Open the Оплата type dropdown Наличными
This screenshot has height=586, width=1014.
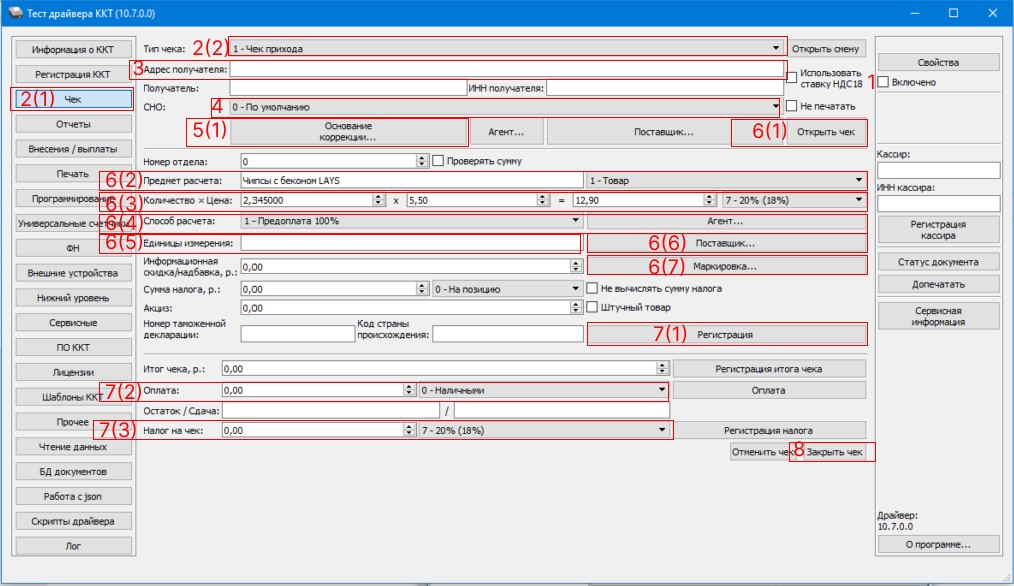(543, 390)
